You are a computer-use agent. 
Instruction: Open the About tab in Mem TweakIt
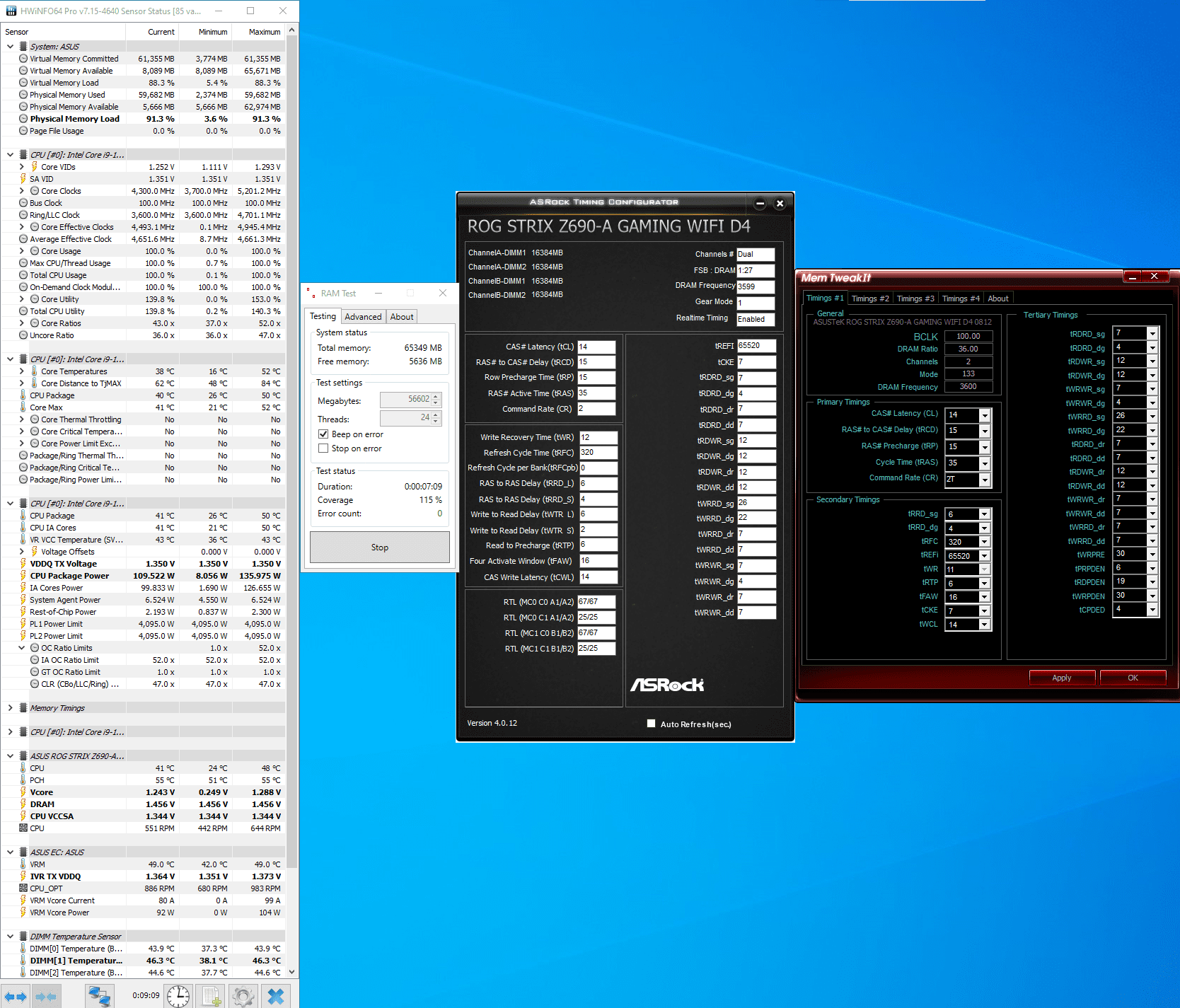(x=998, y=299)
